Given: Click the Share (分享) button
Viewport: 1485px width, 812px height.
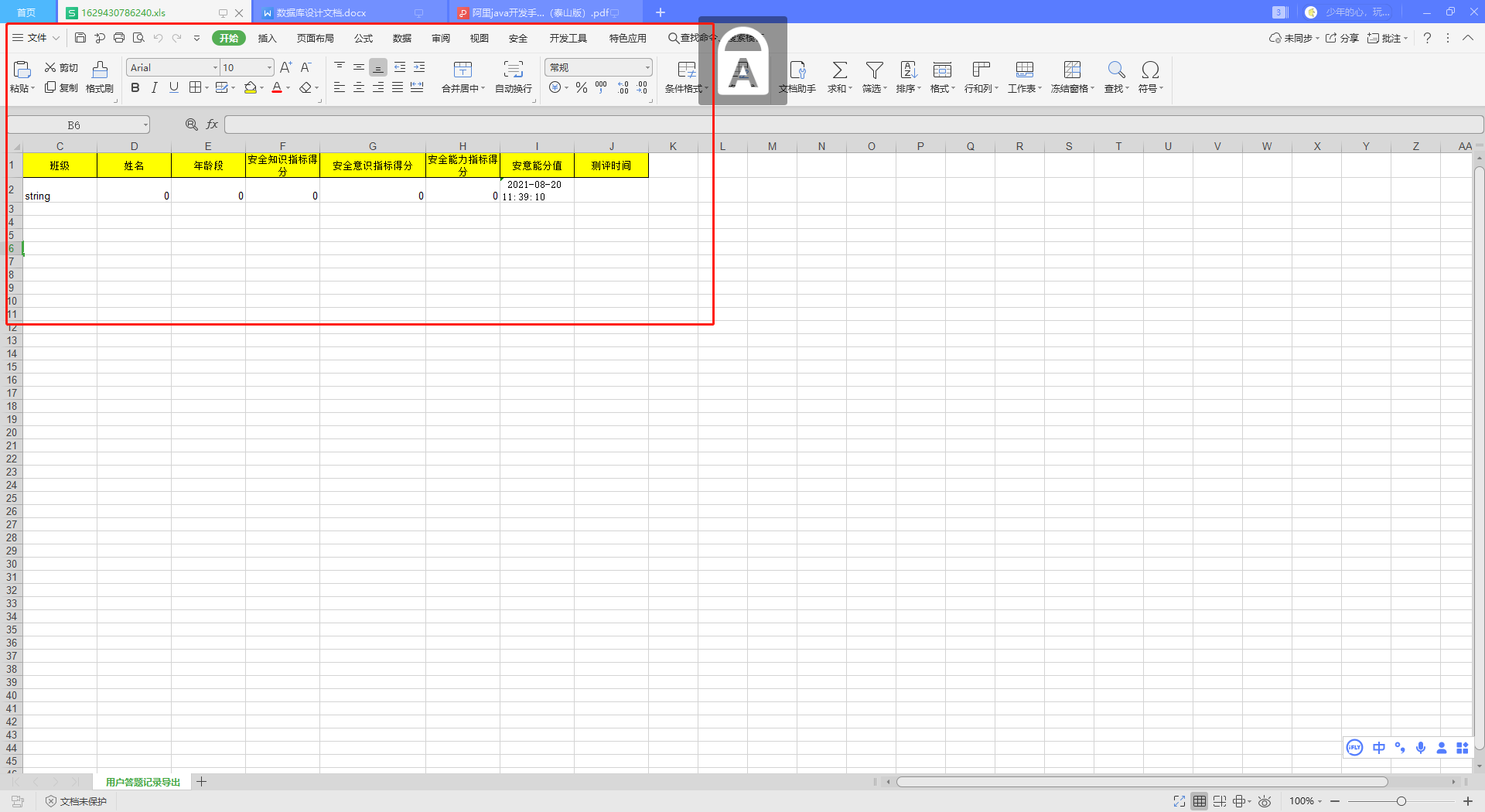Looking at the screenshot, I should click(x=1342, y=38).
